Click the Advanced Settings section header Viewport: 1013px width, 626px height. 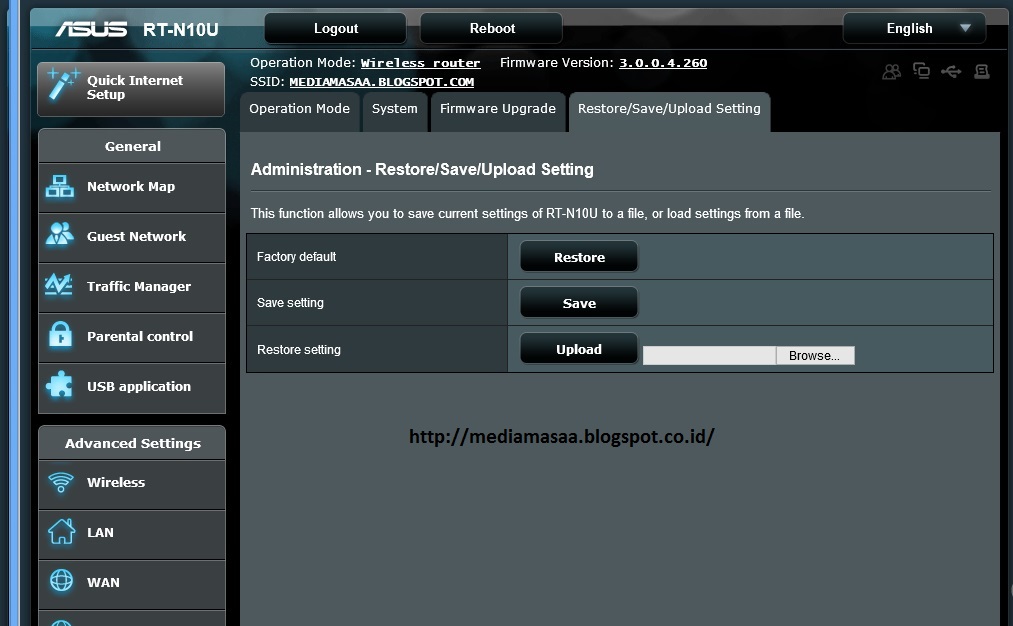[132, 443]
